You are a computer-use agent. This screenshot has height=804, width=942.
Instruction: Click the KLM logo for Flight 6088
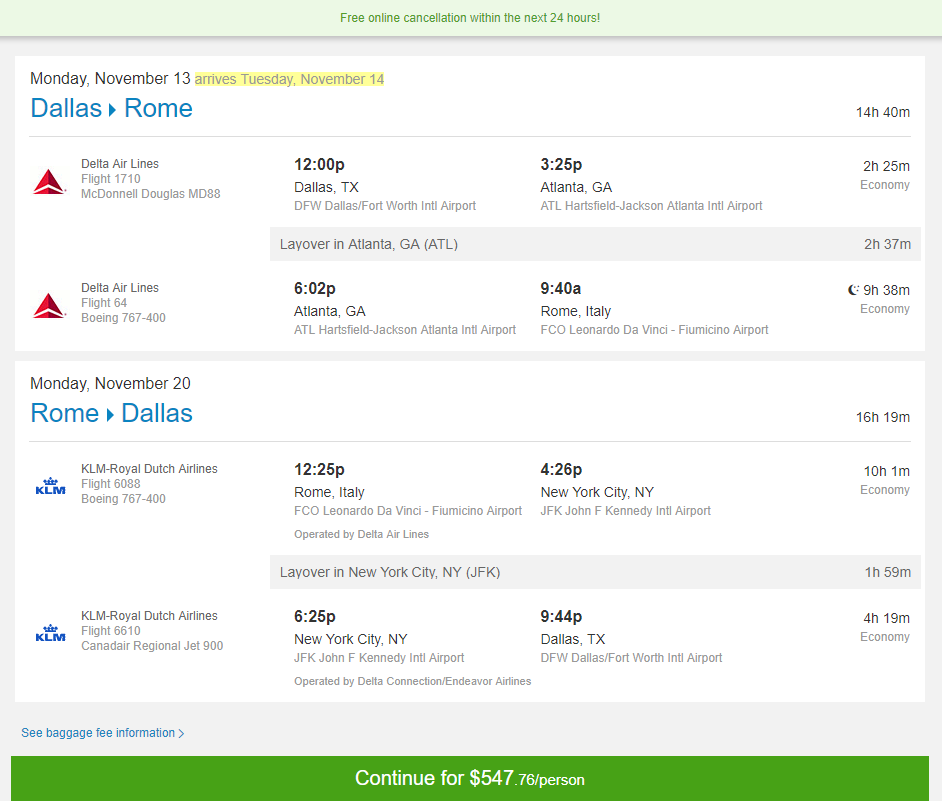50,486
